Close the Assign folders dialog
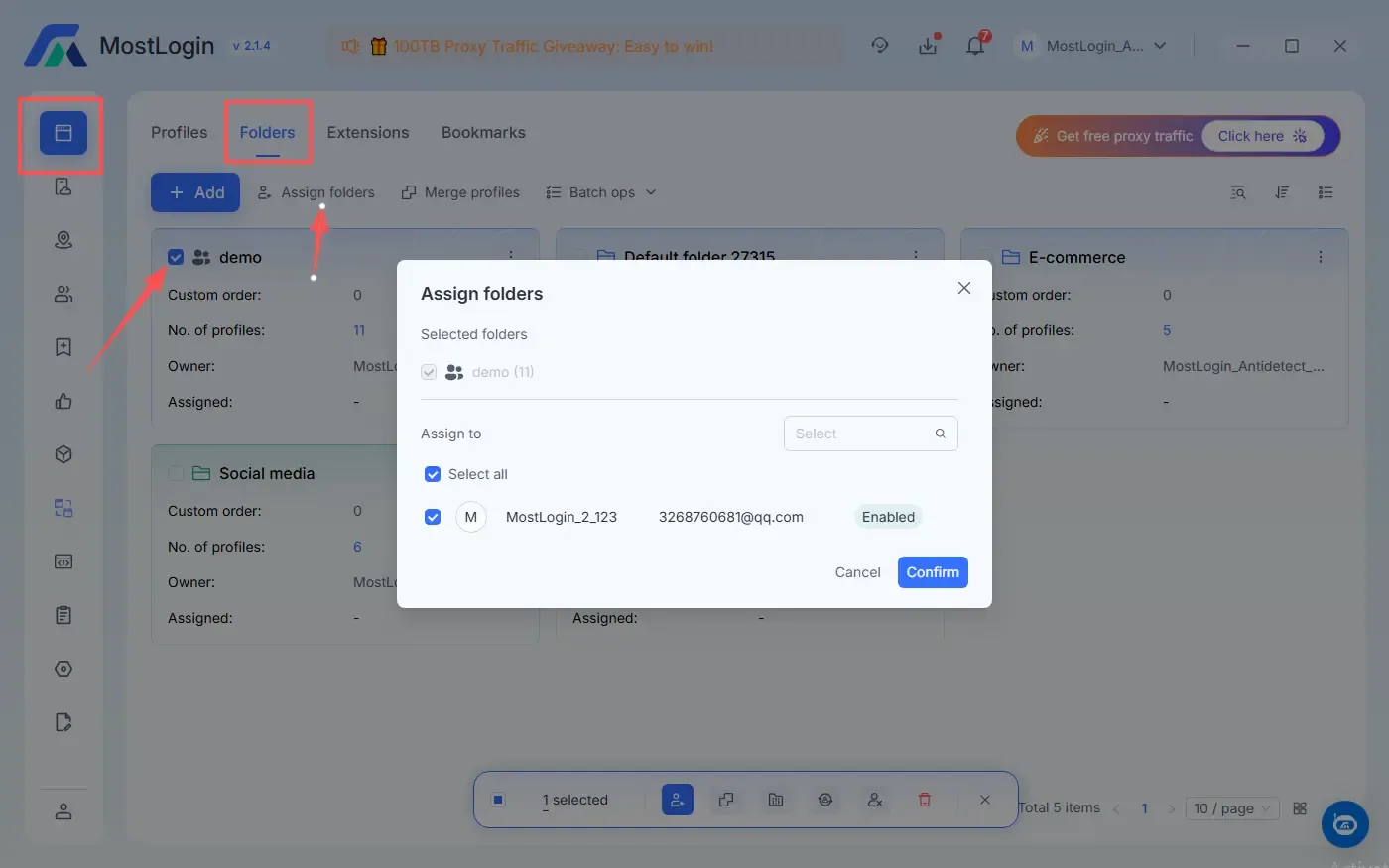This screenshot has width=1389, height=868. click(x=964, y=288)
